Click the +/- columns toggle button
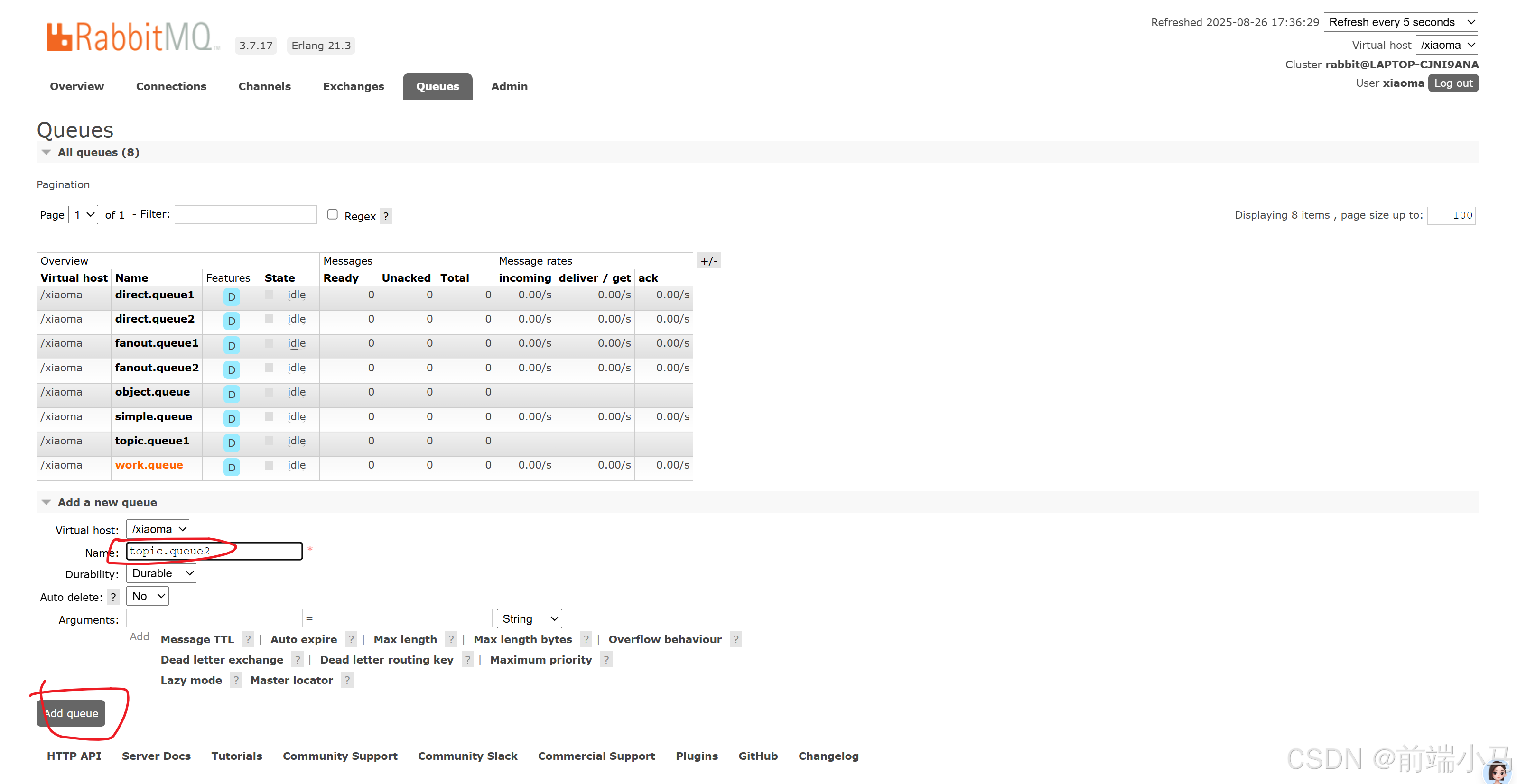 click(x=708, y=261)
